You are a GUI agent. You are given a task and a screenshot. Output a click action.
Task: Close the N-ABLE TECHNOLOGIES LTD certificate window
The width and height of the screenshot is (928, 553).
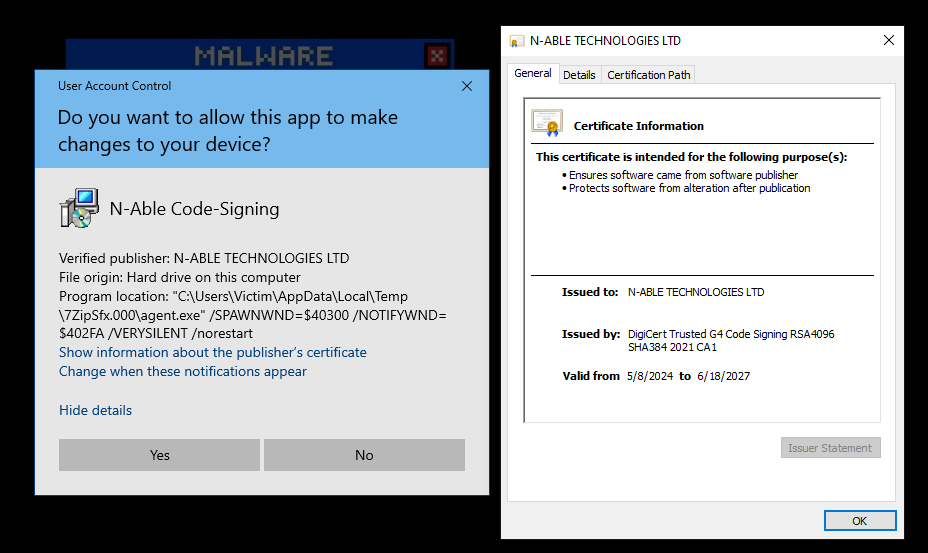click(x=888, y=40)
